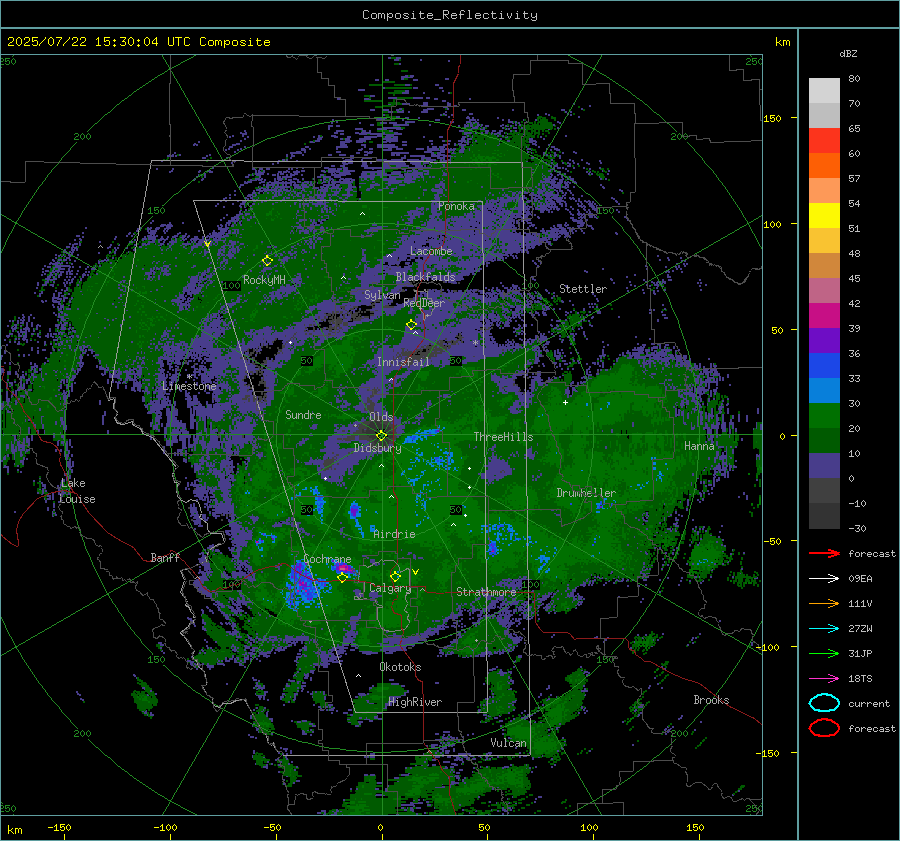The image size is (900, 841).
Task: Click the yellow diamond marker above Calgary
Action: pyautogui.click(x=395, y=576)
